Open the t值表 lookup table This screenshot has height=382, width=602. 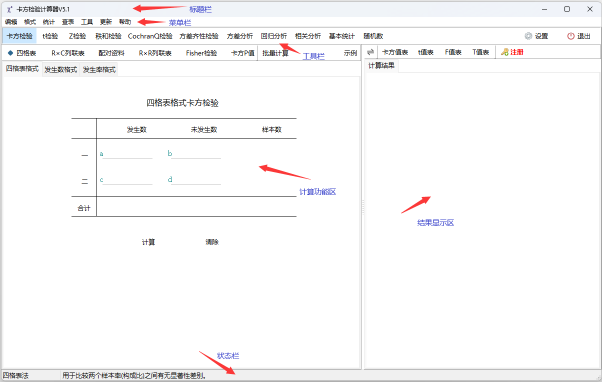click(426, 52)
